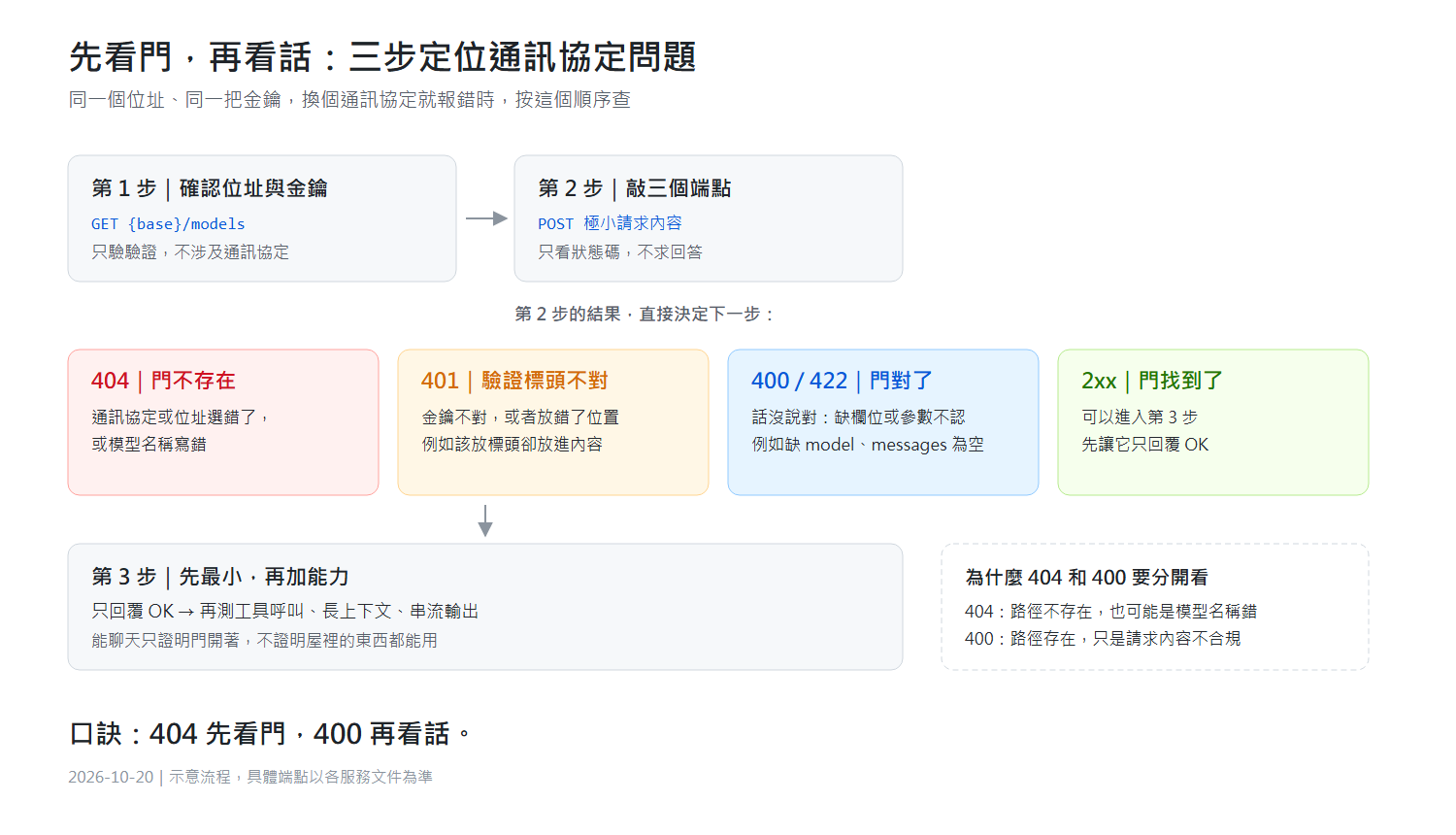Click the line "或模型名稱寫錯"
Image resolution: width=1456 pixels, height=835 pixels.
(x=149, y=445)
